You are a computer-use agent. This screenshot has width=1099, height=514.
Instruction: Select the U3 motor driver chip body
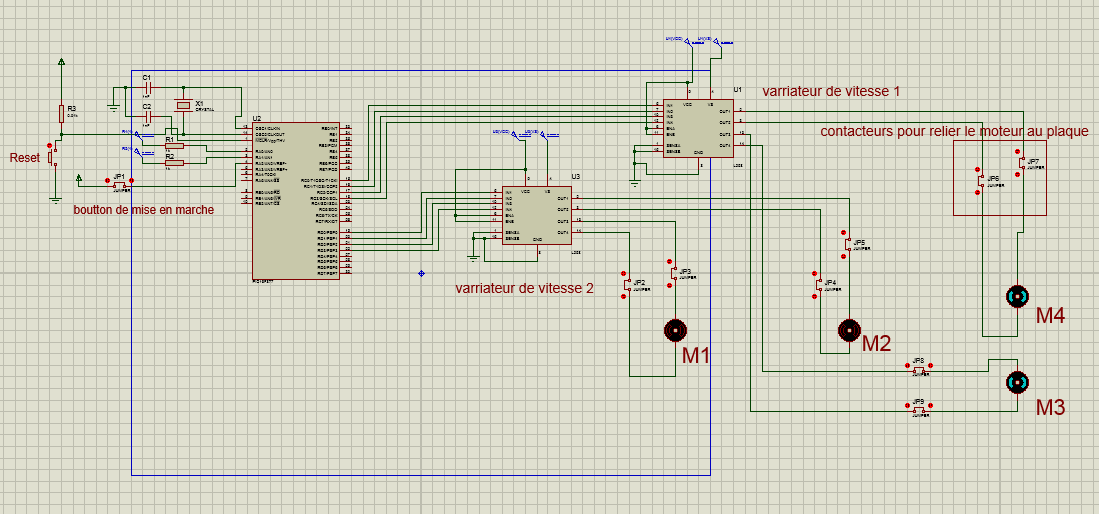536,215
